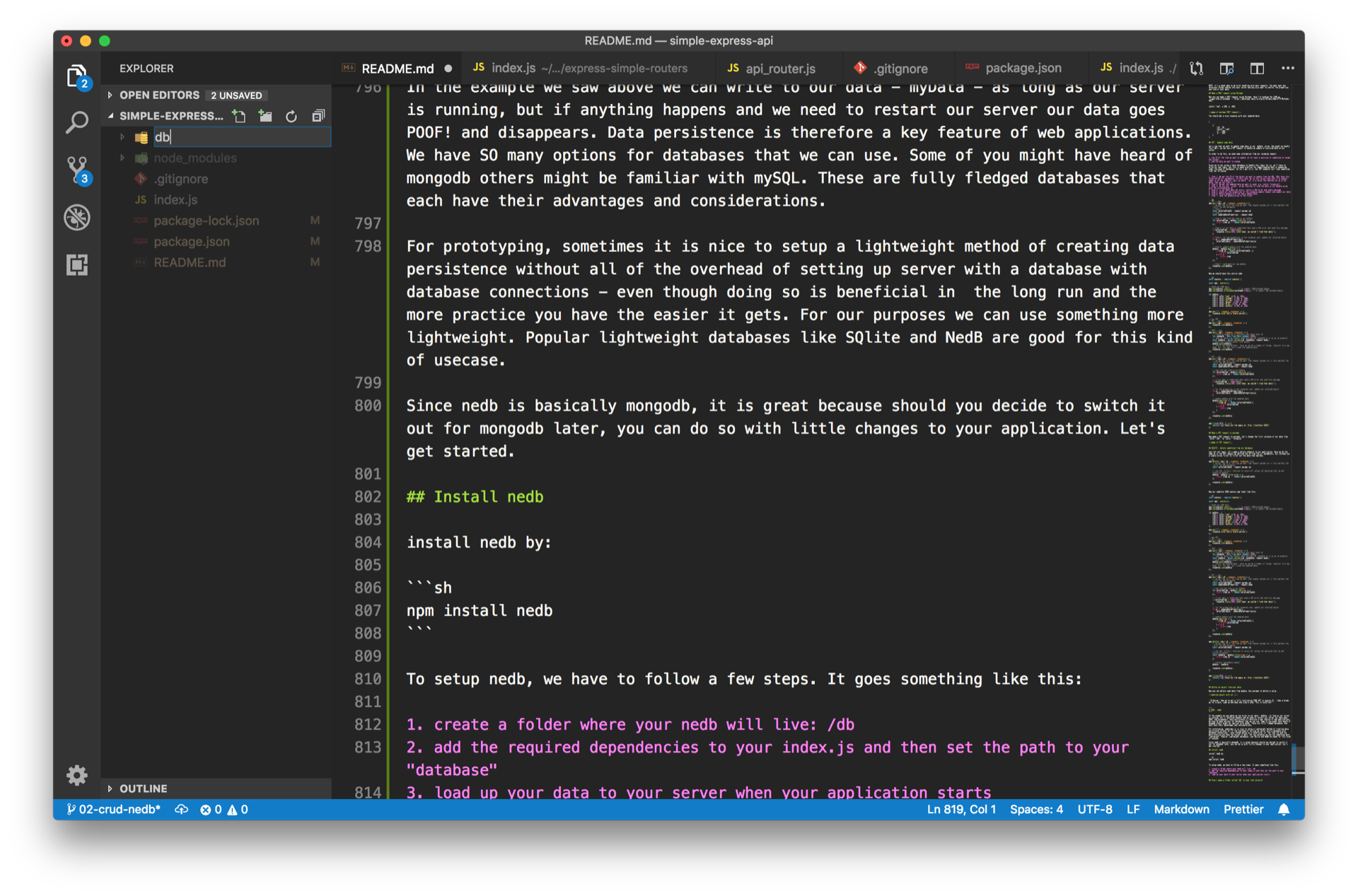The image size is (1358, 896).
Task: Open the Debug view icon
Action: click(76, 217)
